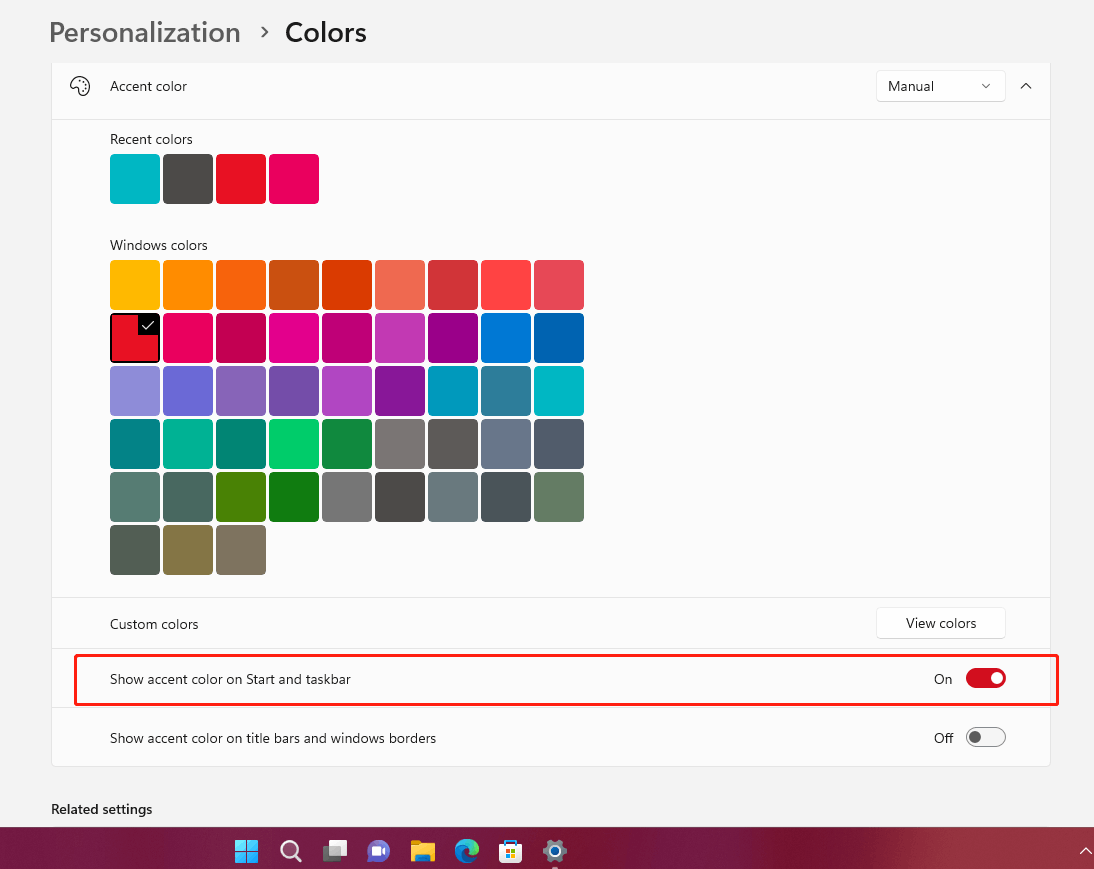The image size is (1094, 869).
Task: Show hidden system tray icons
Action: tap(1086, 851)
